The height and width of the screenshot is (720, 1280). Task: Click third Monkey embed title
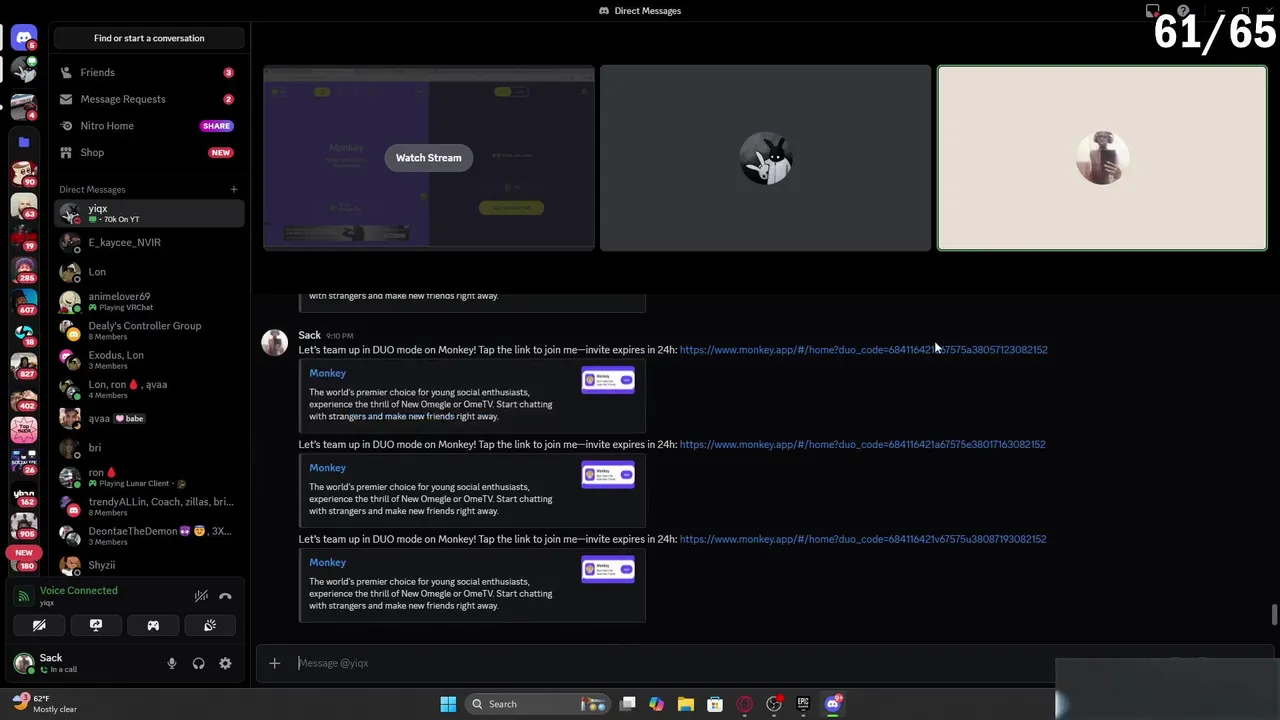tap(327, 562)
